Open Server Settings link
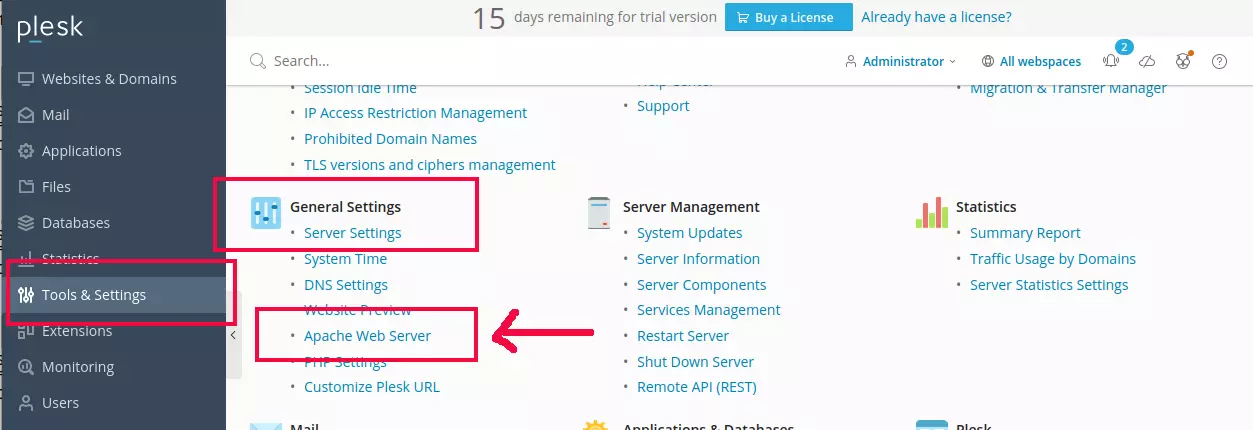This screenshot has width=1253, height=430. pos(353,233)
